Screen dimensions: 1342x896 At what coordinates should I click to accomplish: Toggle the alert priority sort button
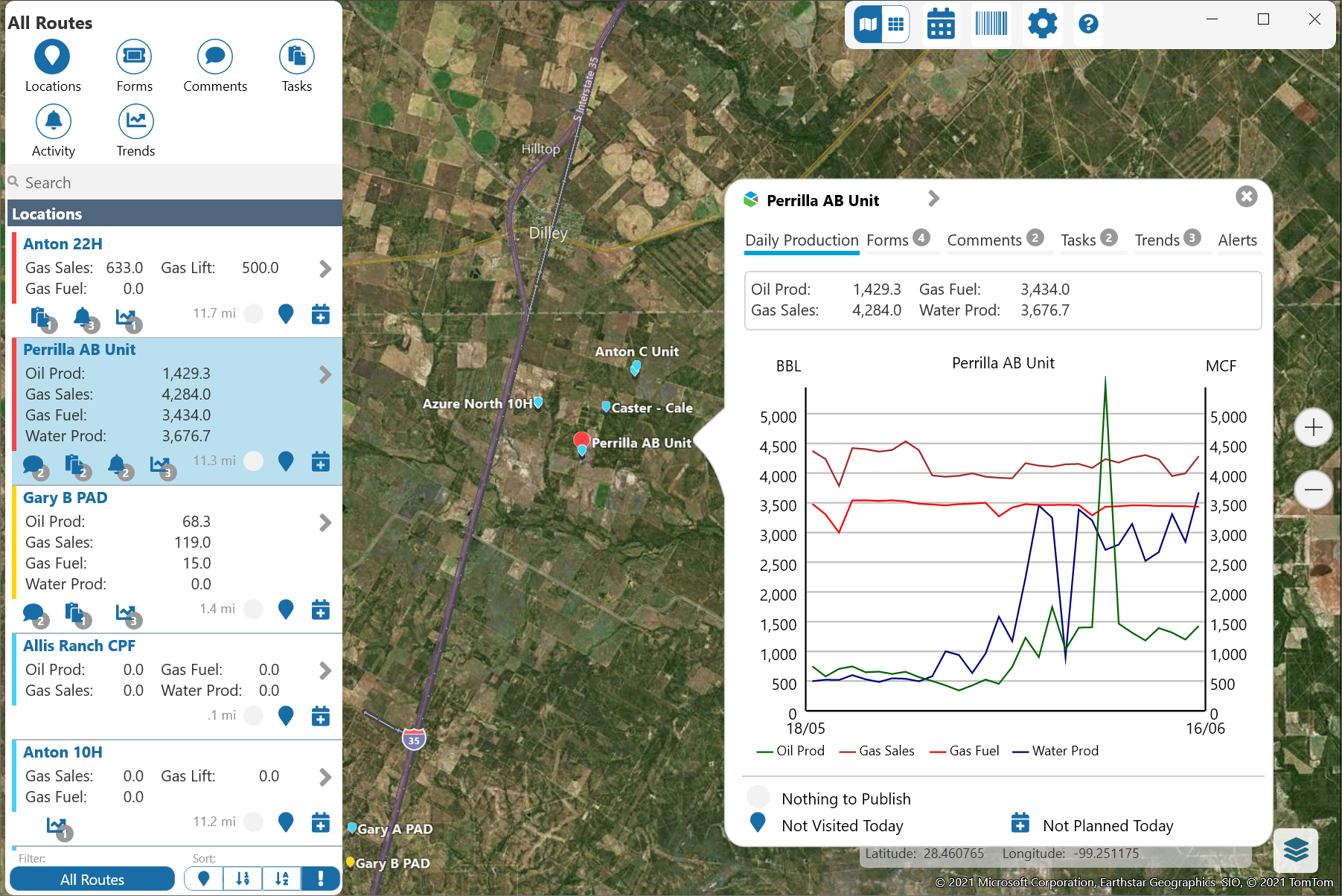pyautogui.click(x=321, y=879)
